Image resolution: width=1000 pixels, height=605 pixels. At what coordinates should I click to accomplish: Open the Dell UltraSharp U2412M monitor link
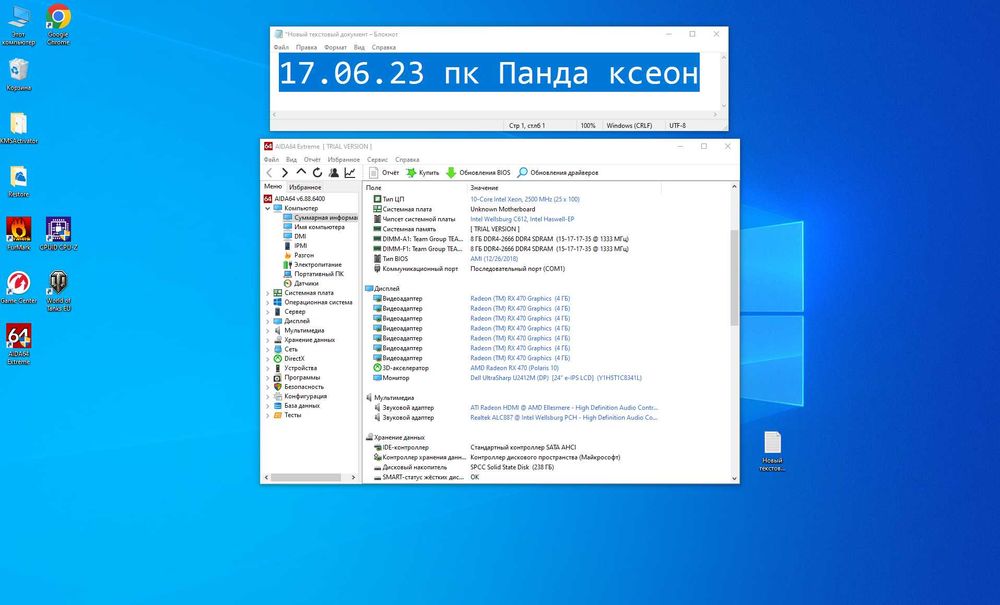point(556,378)
